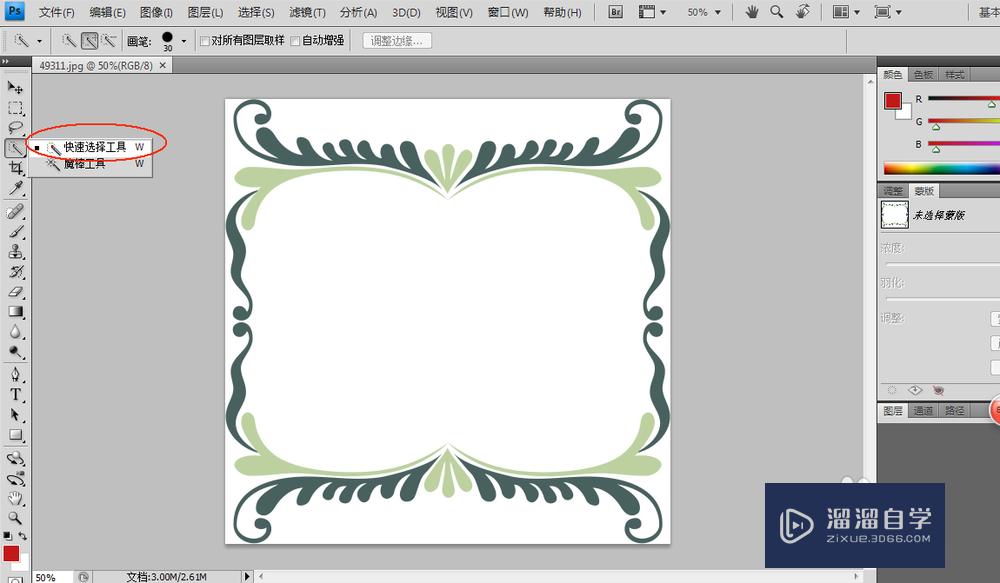Open the 图像(I) menu
The image size is (1000, 583).
click(x=156, y=12)
